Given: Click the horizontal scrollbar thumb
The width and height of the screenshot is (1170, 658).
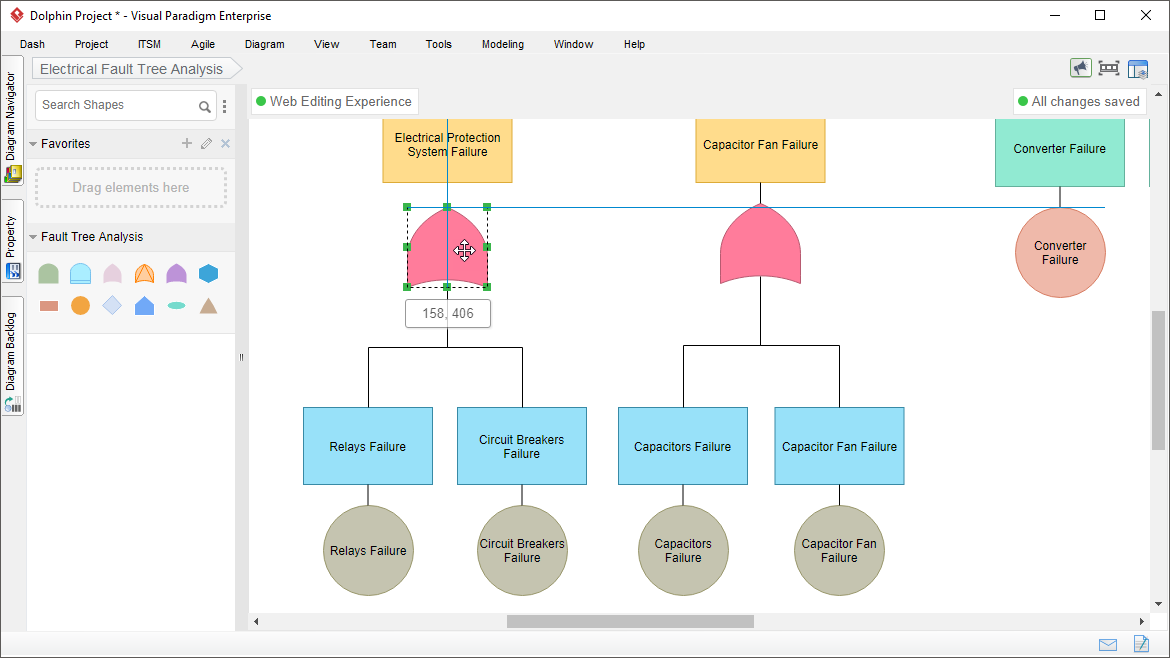Looking at the screenshot, I should coord(631,621).
